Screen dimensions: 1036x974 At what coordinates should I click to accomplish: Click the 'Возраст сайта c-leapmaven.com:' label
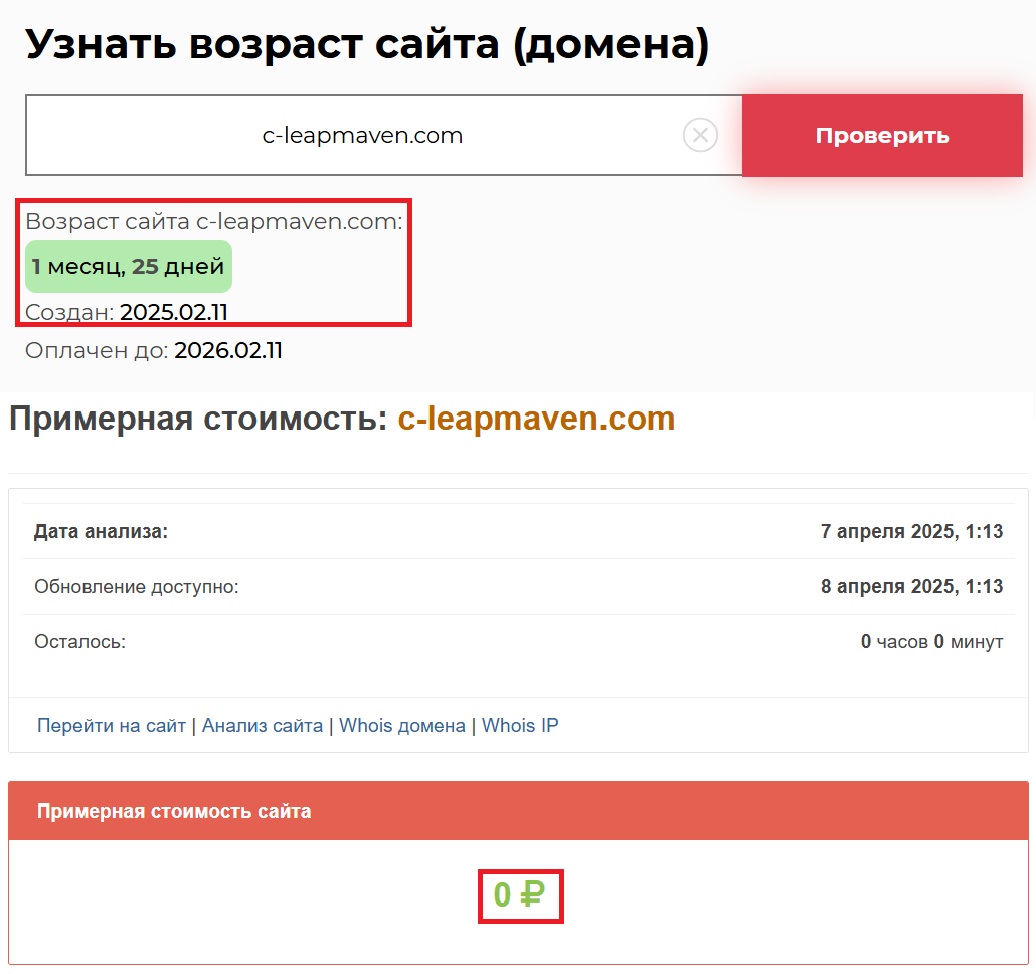[213, 222]
